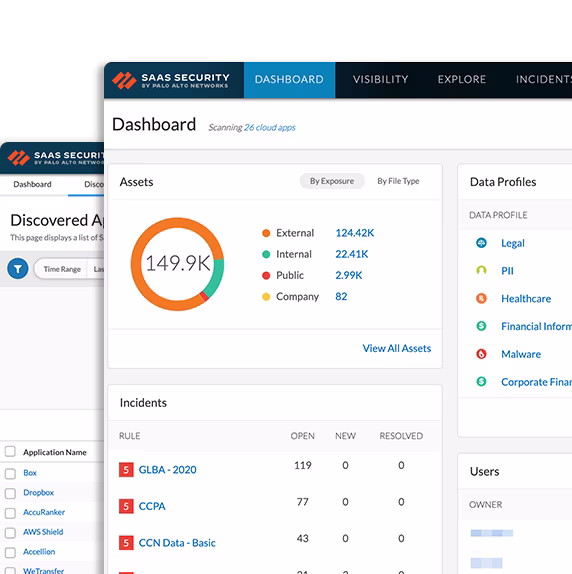Toggle the Application Name select-all checkbox
This screenshot has width=572, height=574.
[x=10, y=451]
